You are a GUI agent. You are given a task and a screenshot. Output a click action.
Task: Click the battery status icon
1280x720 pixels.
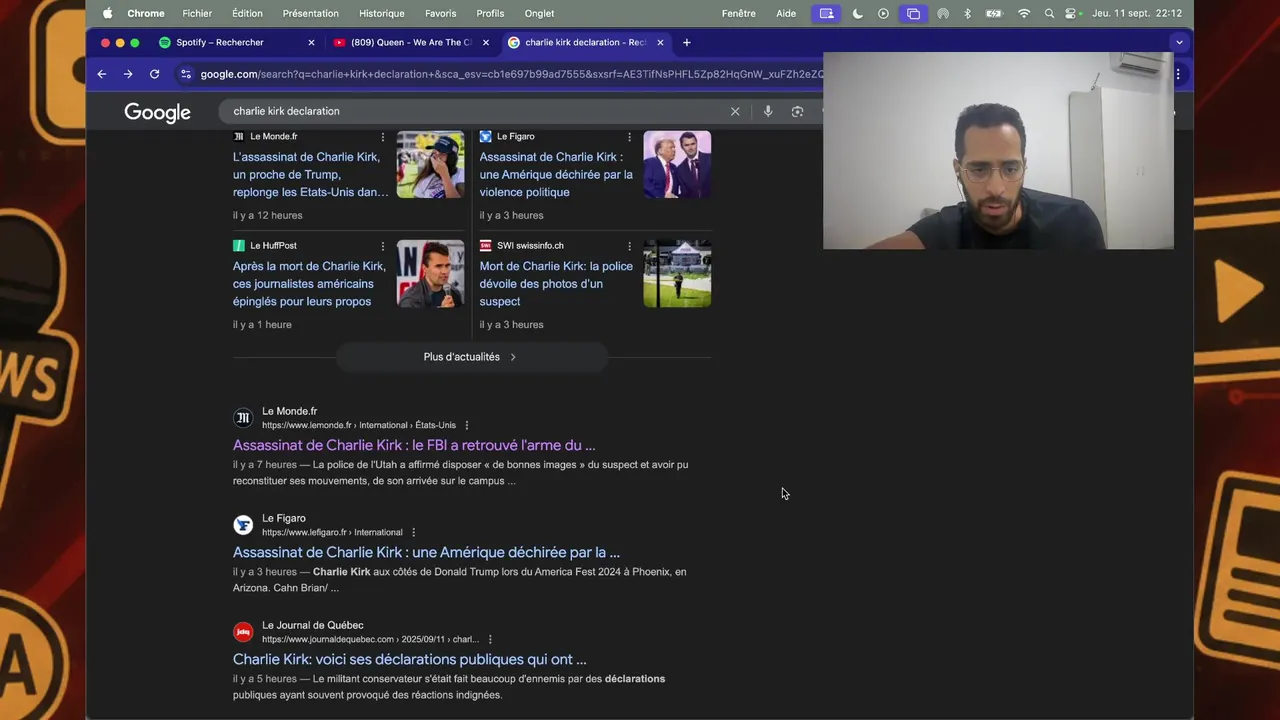pos(994,13)
